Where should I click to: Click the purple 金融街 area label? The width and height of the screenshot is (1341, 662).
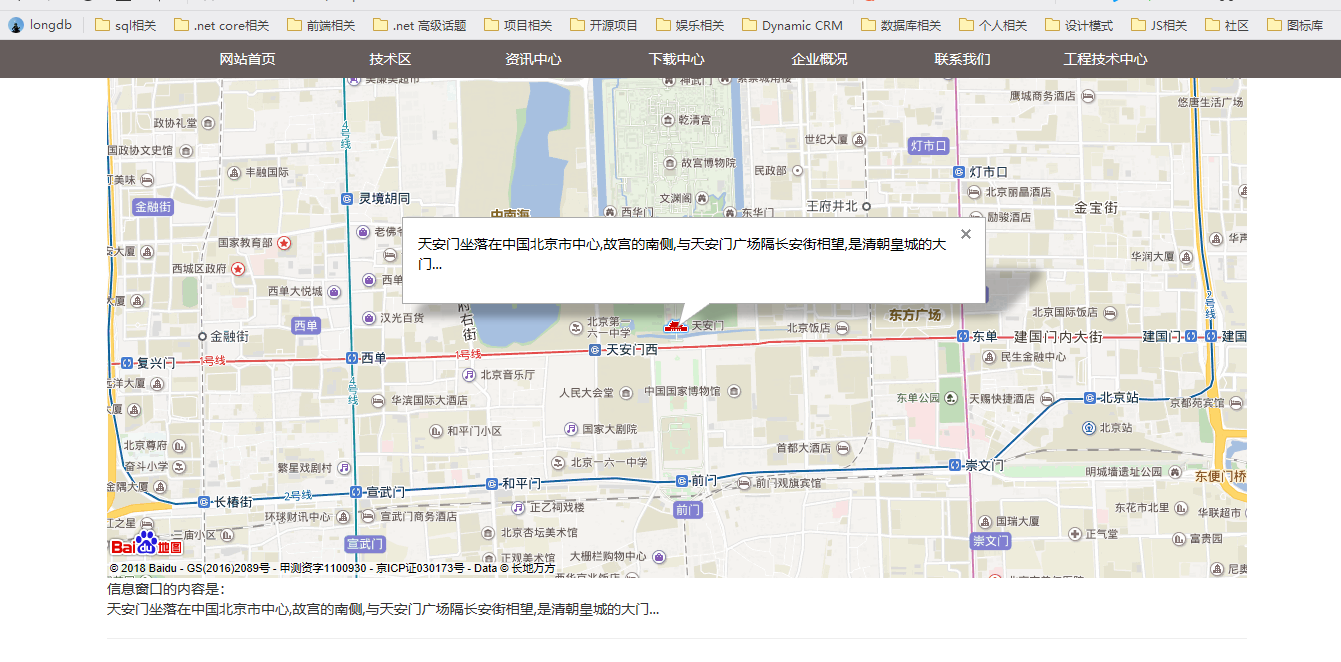(154, 207)
